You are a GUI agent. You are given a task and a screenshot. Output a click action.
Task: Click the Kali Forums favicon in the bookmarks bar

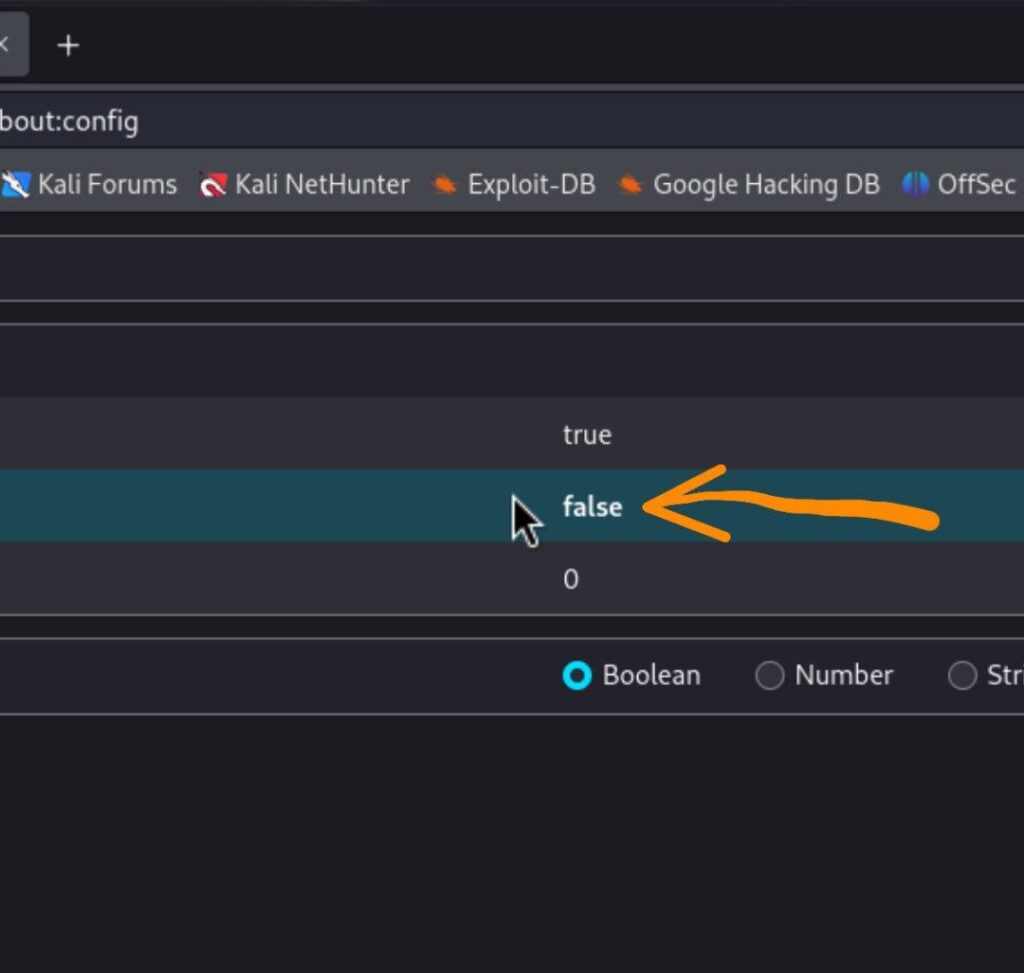coord(15,185)
